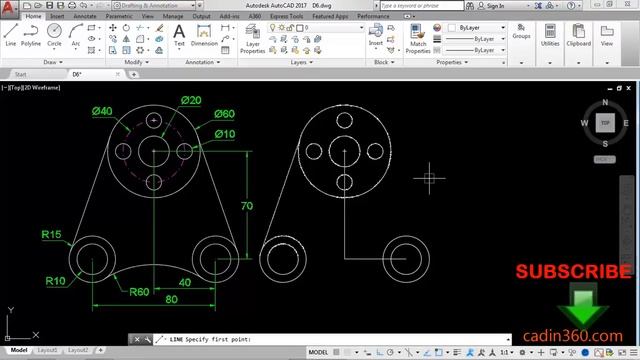Switch to the Layout1 tab
640x360 pixels.
(x=47, y=350)
